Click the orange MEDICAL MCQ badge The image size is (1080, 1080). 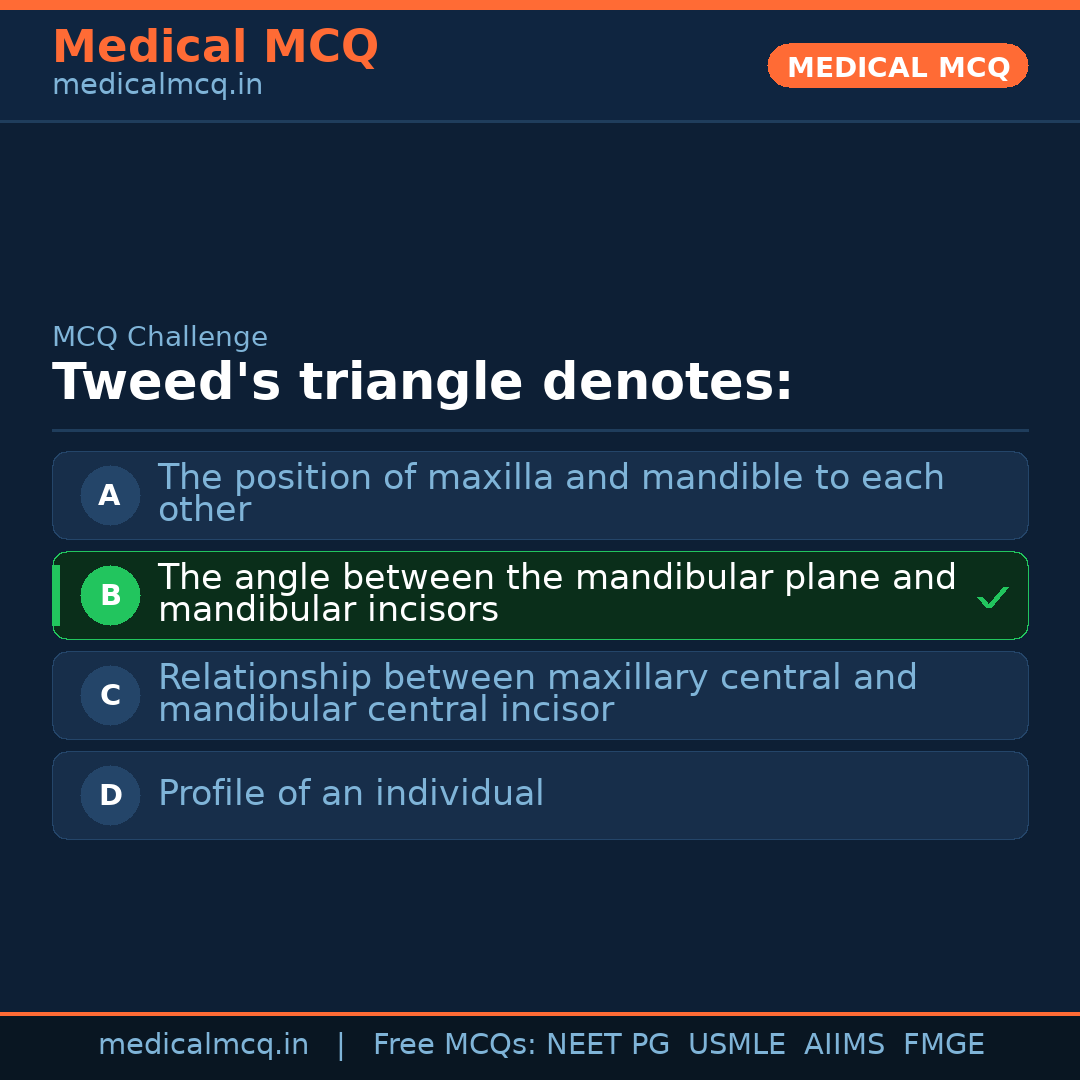(x=897, y=66)
